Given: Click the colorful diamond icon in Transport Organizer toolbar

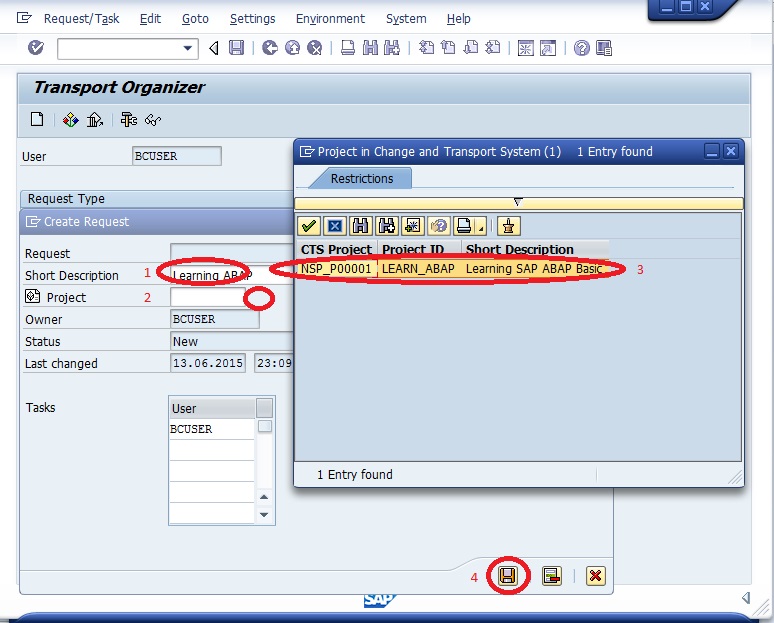Looking at the screenshot, I should point(71,119).
